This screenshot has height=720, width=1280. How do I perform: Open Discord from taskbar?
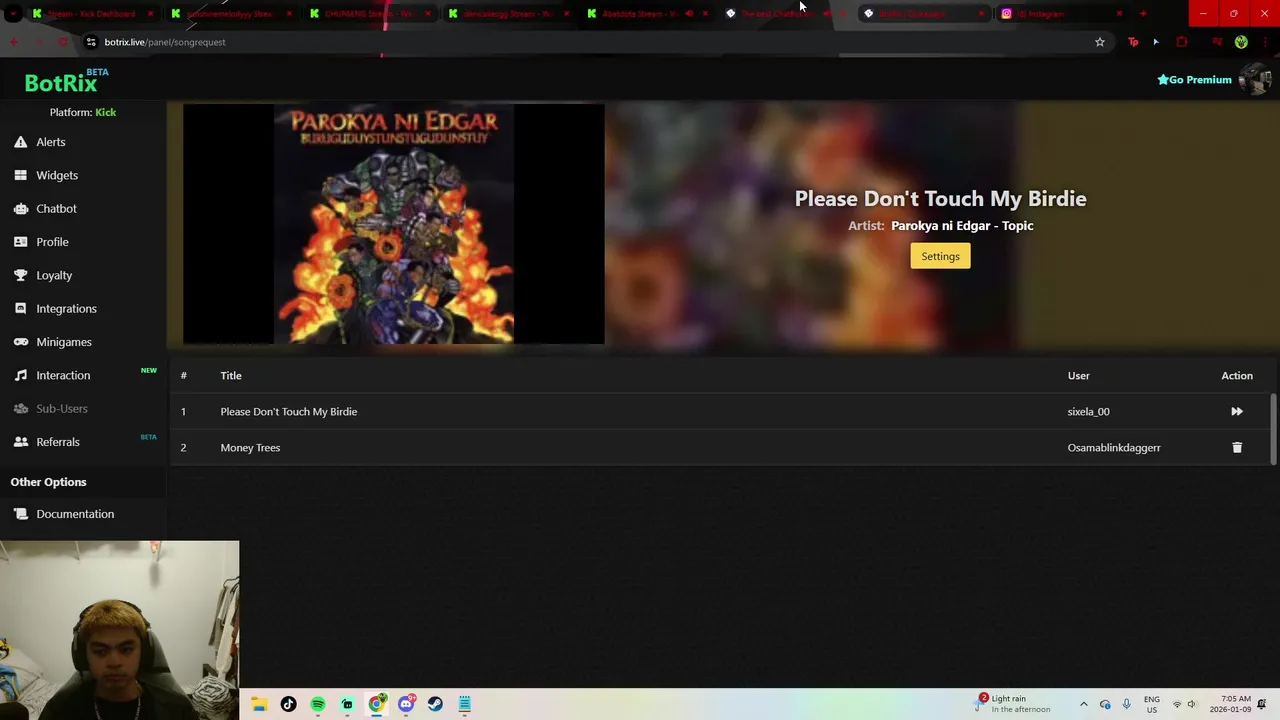pos(406,704)
